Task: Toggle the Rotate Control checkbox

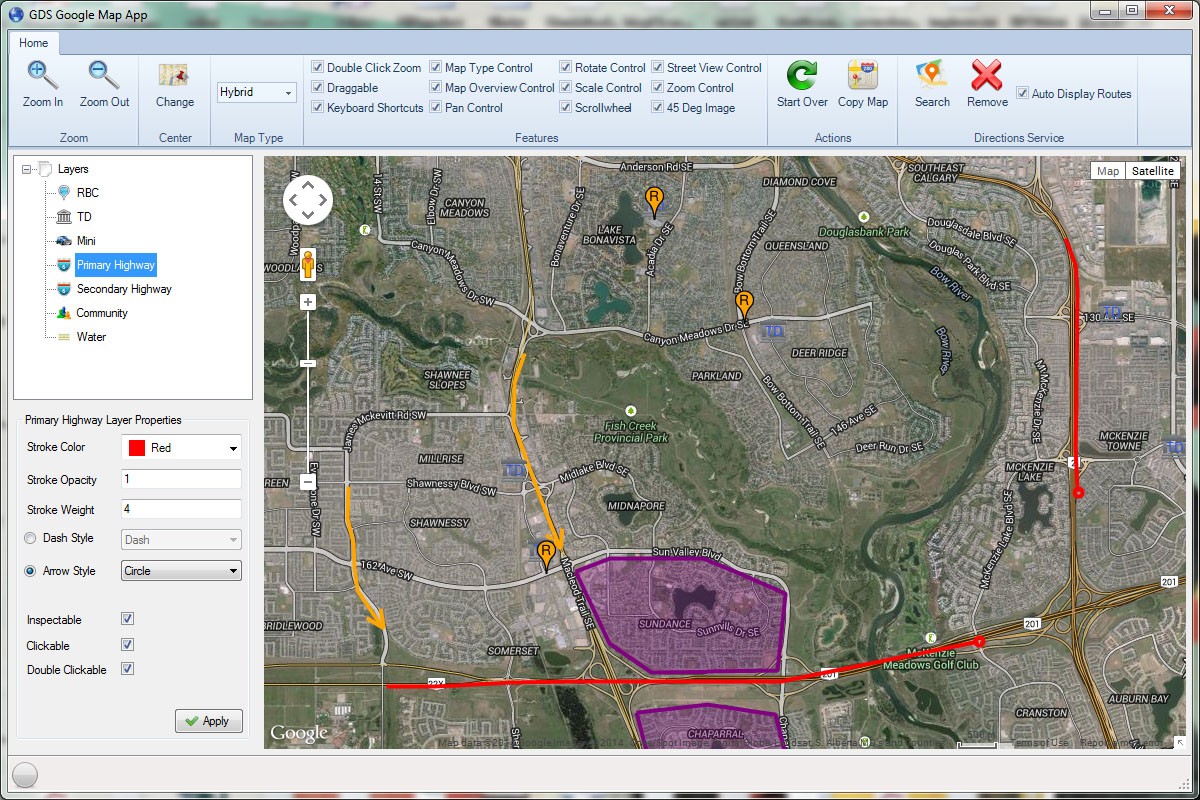Action: [x=566, y=68]
